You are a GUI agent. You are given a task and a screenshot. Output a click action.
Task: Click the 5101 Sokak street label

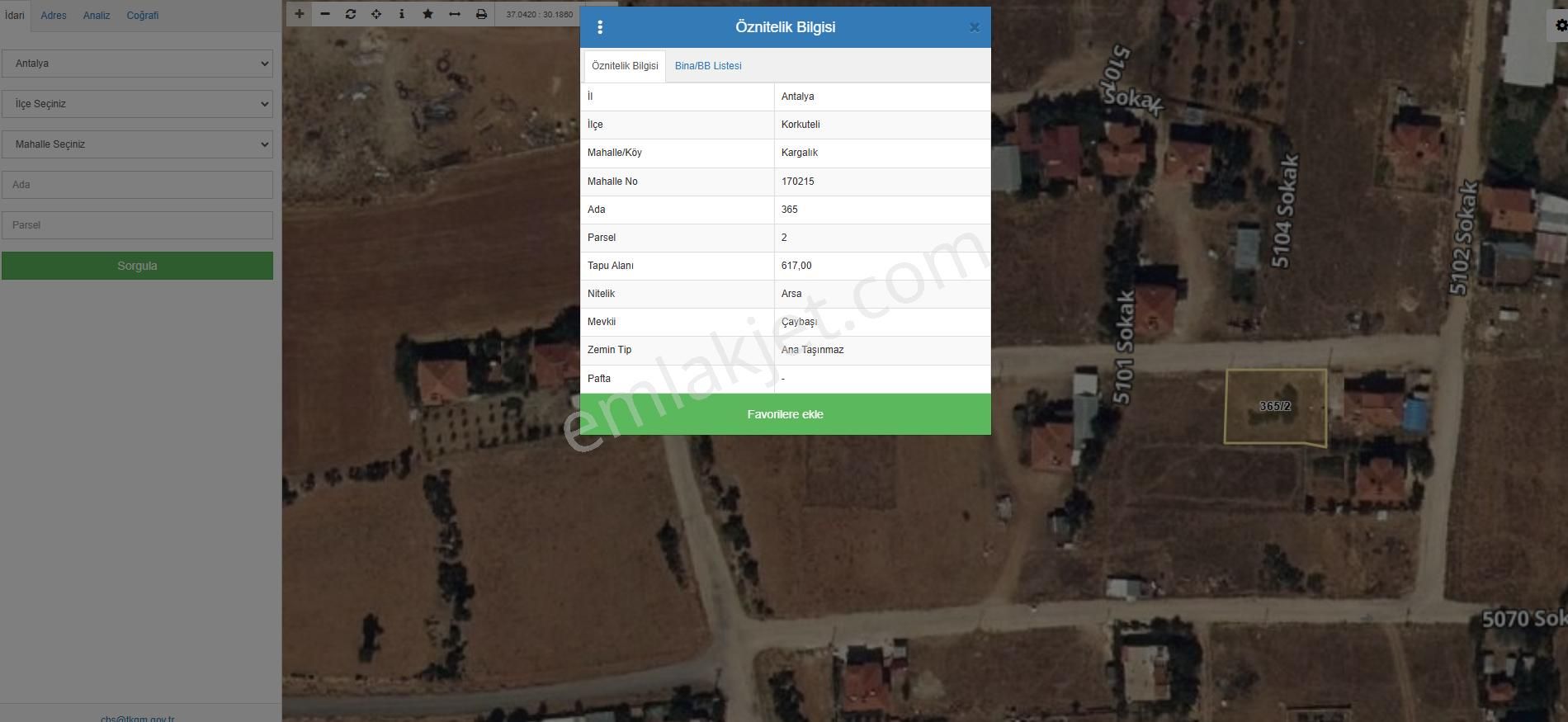click(1124, 347)
